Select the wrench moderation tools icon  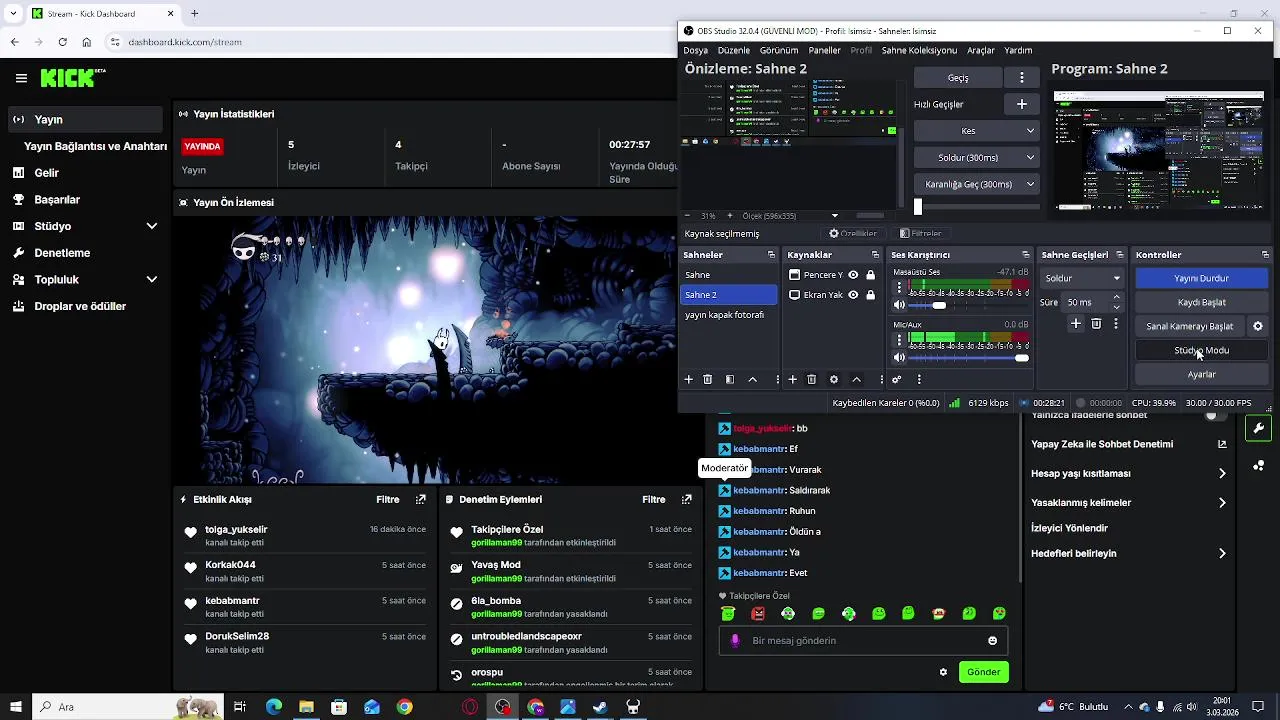click(1258, 428)
